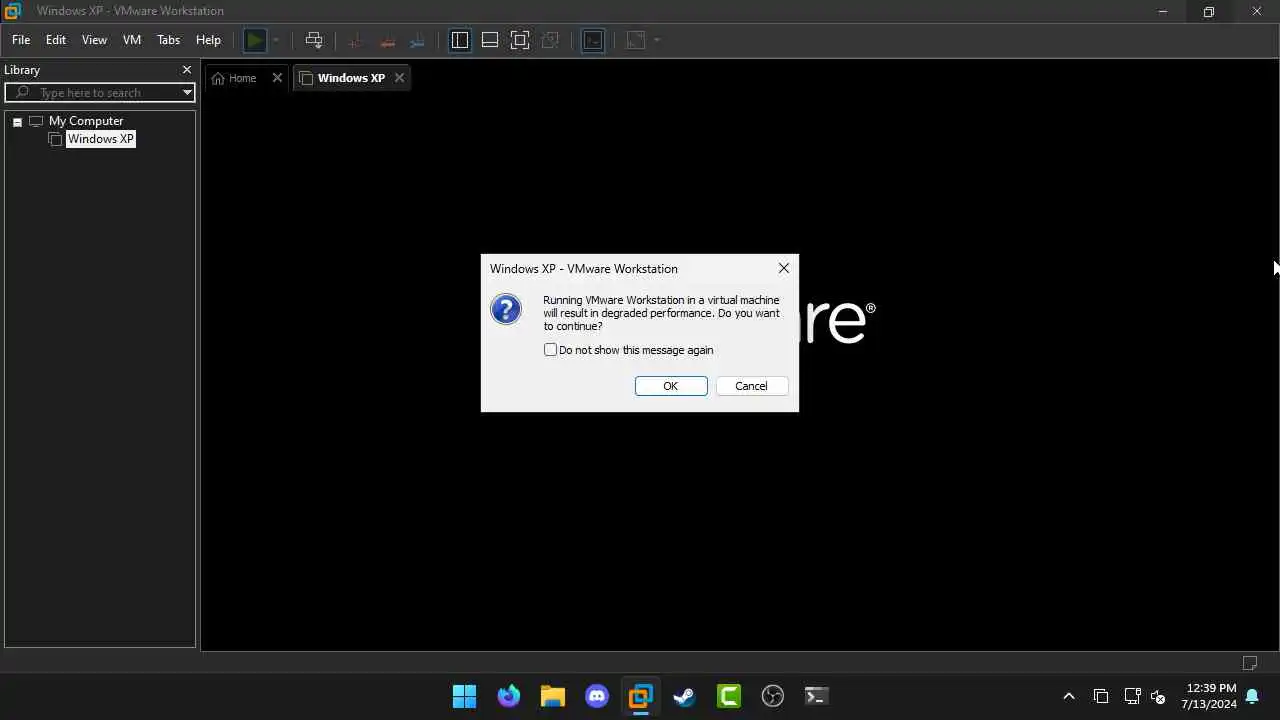
Task: Toggle the thumbnail bar view icon
Action: click(x=490, y=40)
